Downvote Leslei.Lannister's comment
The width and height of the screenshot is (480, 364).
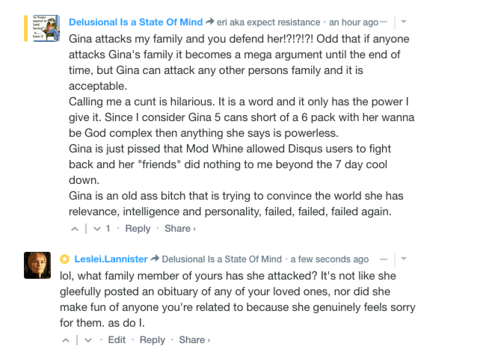(88, 340)
